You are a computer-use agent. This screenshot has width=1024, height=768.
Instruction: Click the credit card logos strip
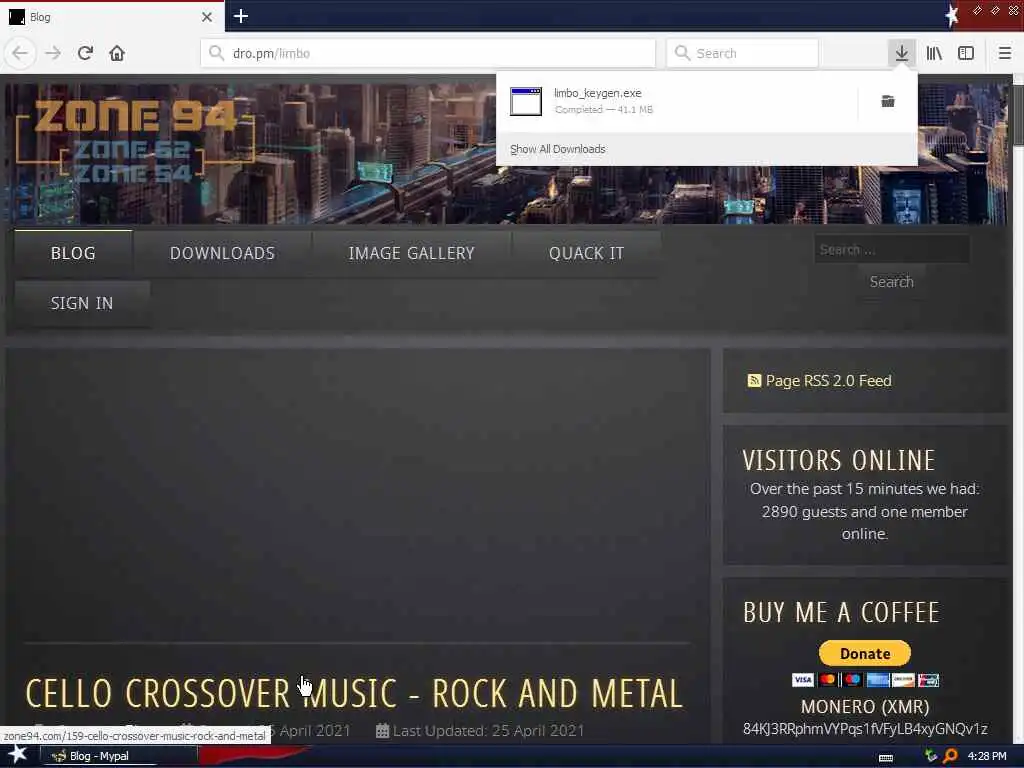tap(865, 680)
